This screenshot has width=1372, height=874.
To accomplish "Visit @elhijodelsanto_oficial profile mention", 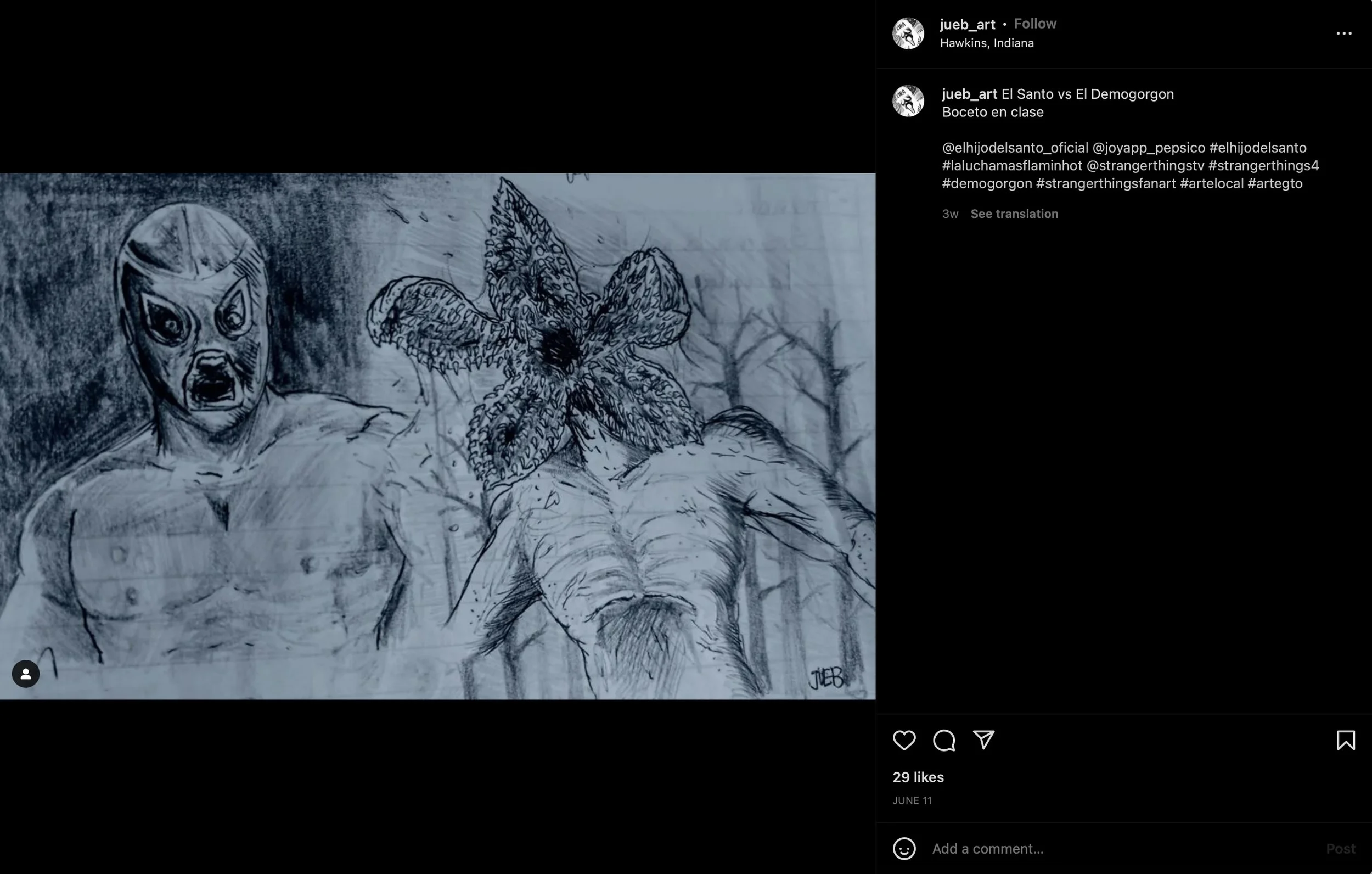I will point(1015,148).
